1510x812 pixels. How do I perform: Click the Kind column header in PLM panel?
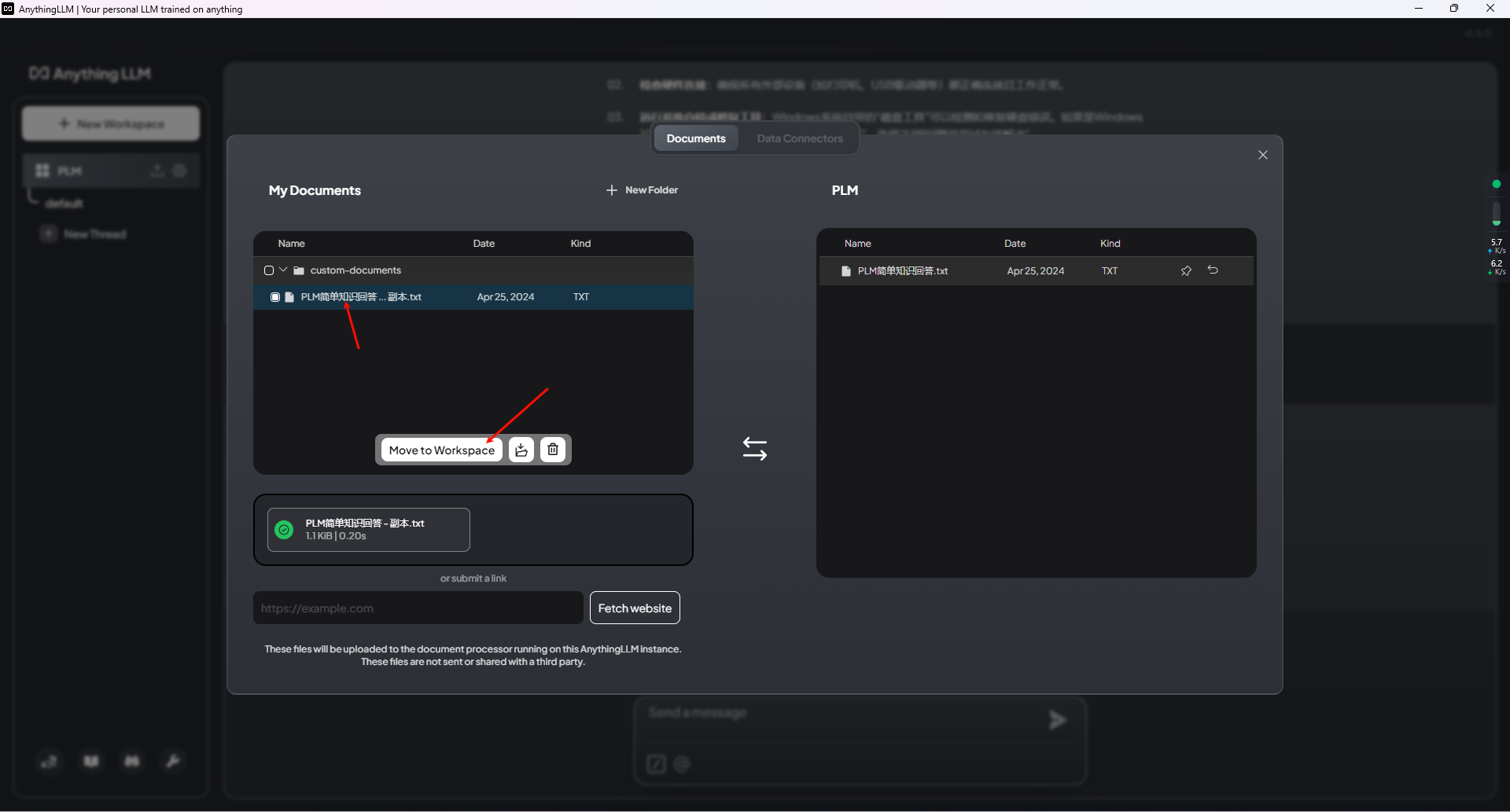tap(1110, 244)
